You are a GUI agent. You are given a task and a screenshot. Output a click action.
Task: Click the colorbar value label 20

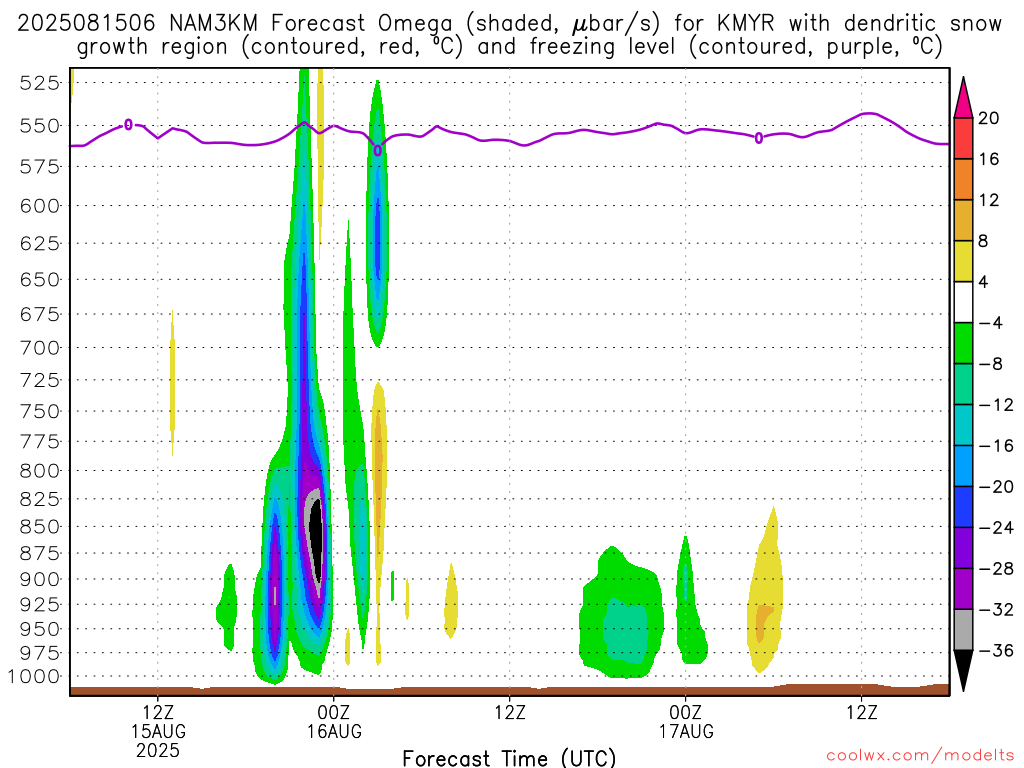pyautogui.click(x=989, y=118)
